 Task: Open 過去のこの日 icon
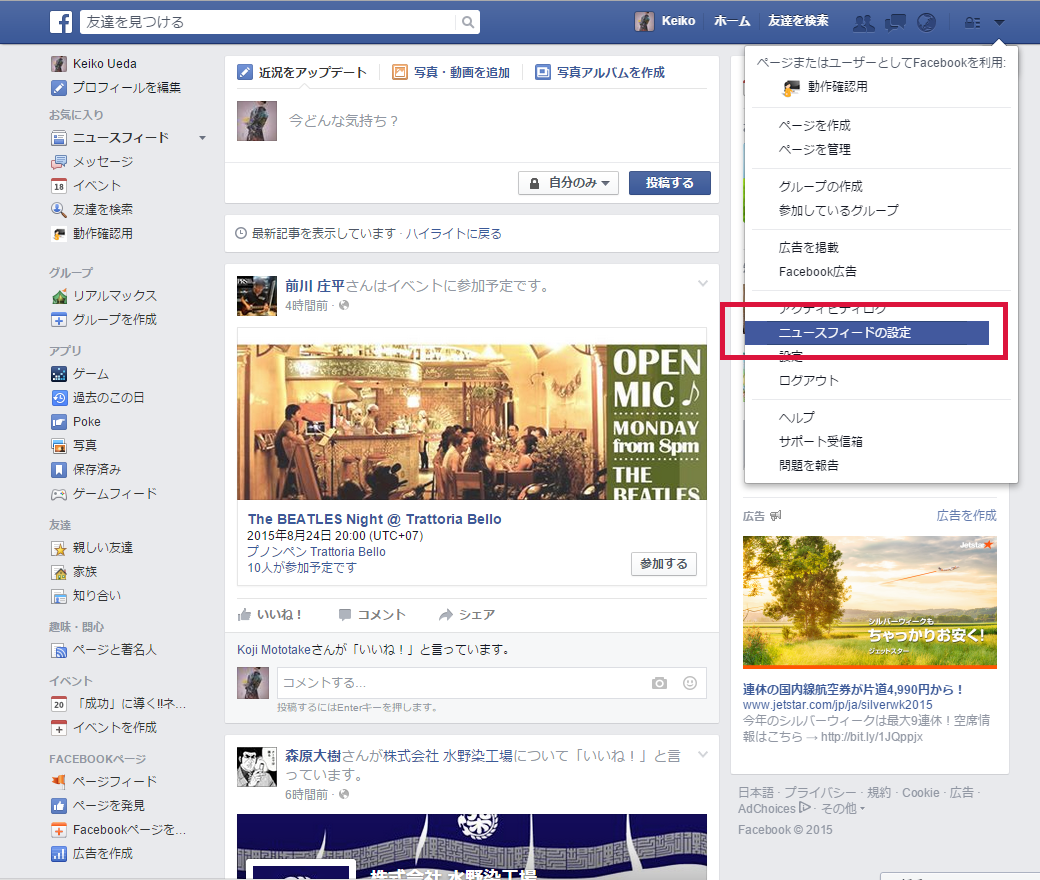58,398
